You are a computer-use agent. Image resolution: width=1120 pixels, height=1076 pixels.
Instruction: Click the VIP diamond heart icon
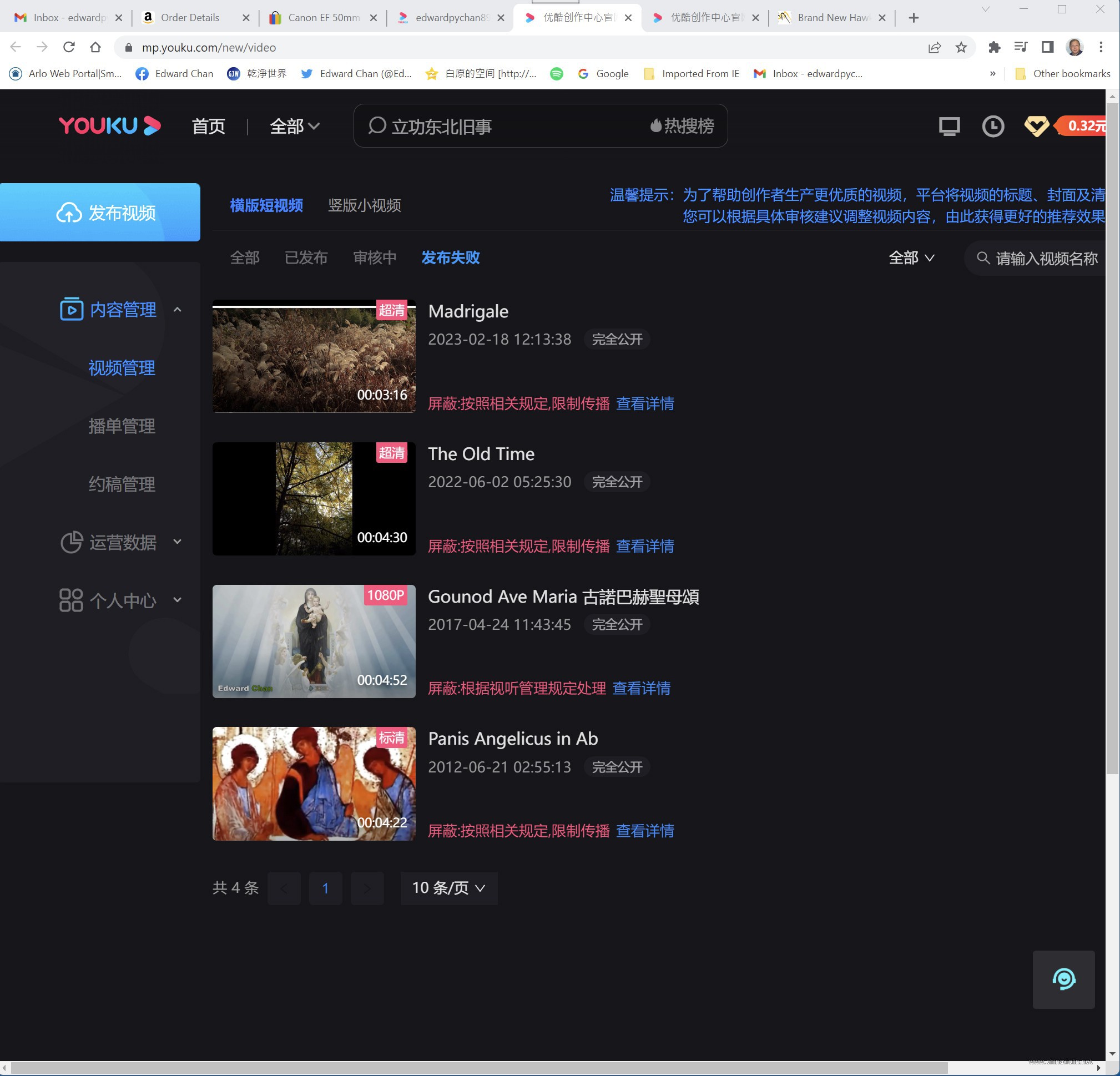[1036, 126]
